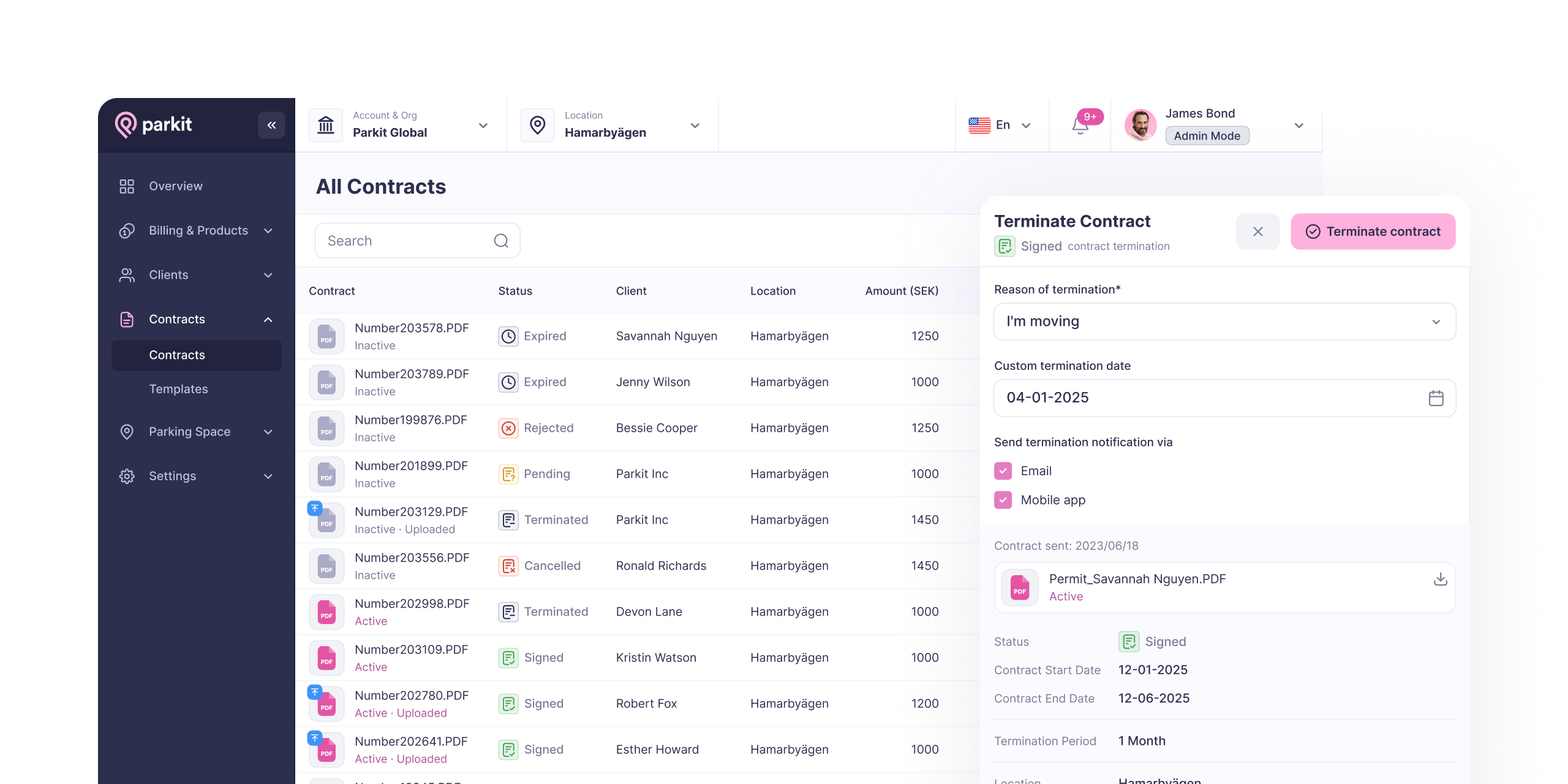Collapse Contracts sidebar section
Screen dimensions: 1568x784
[x=268, y=320]
